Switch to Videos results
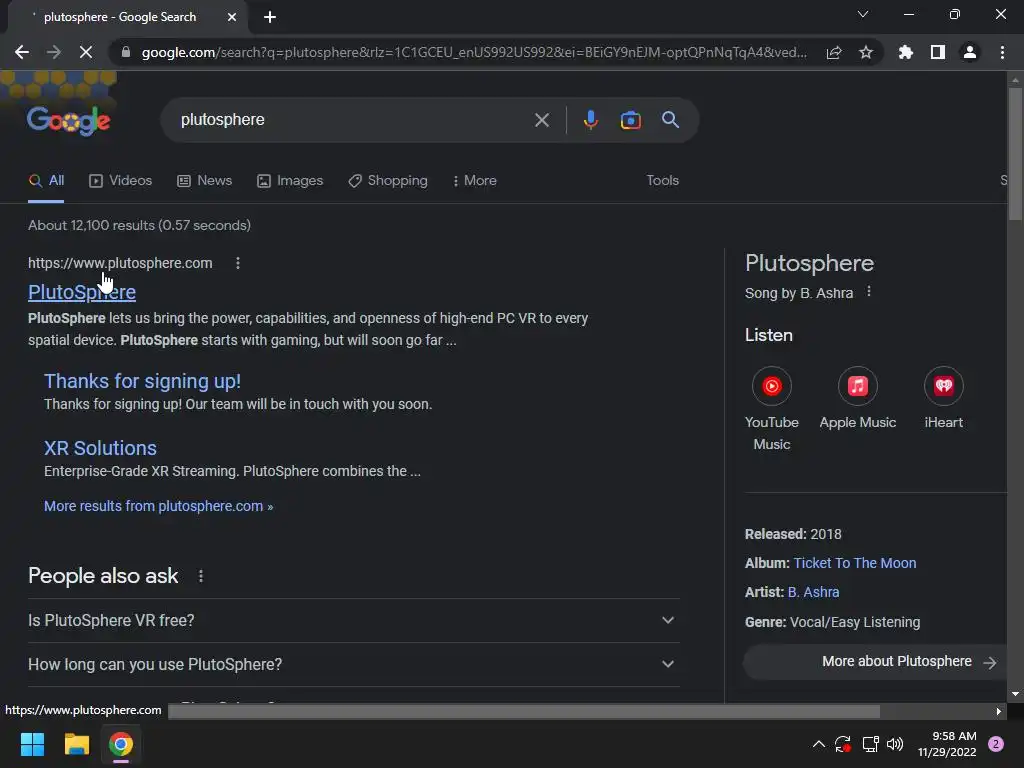 pos(121,181)
